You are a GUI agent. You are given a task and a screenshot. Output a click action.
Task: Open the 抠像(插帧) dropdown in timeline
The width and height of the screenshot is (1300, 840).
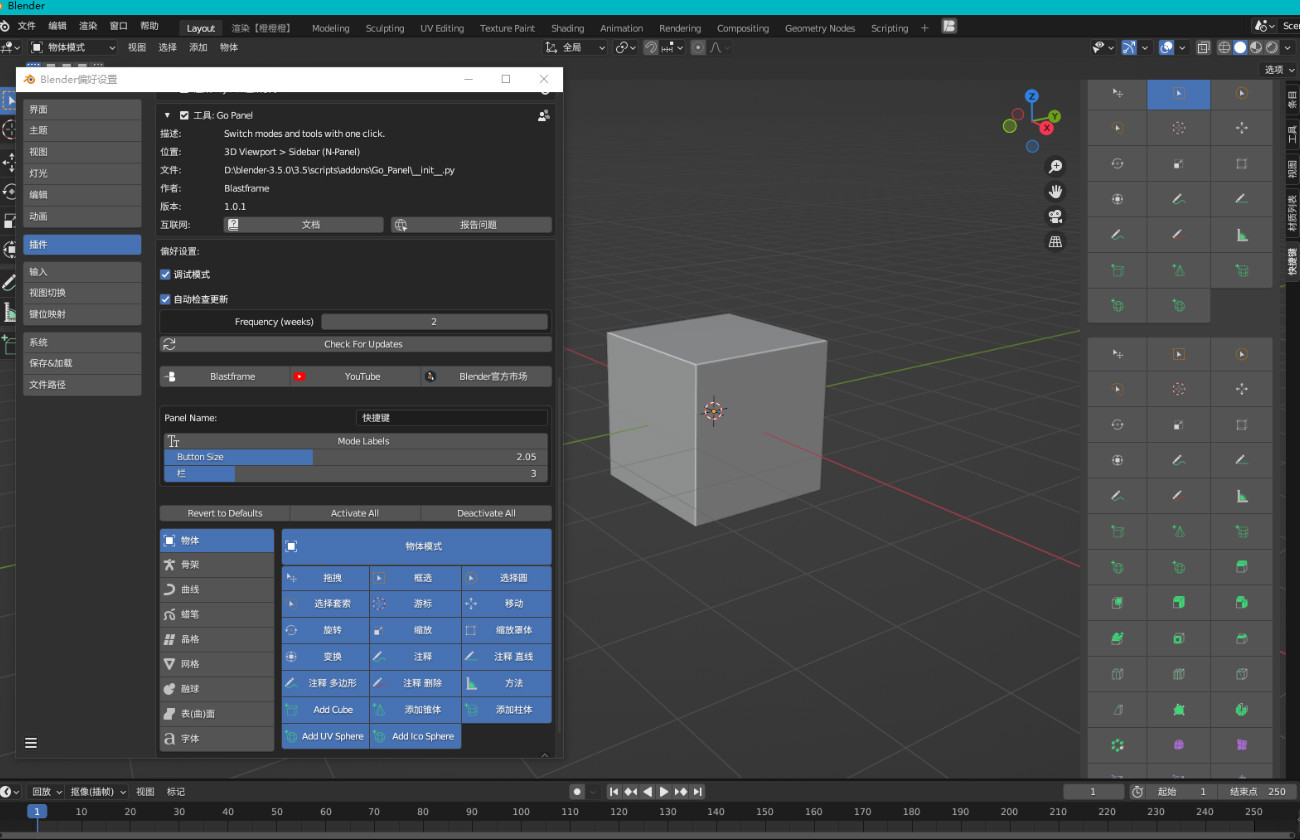pos(98,792)
